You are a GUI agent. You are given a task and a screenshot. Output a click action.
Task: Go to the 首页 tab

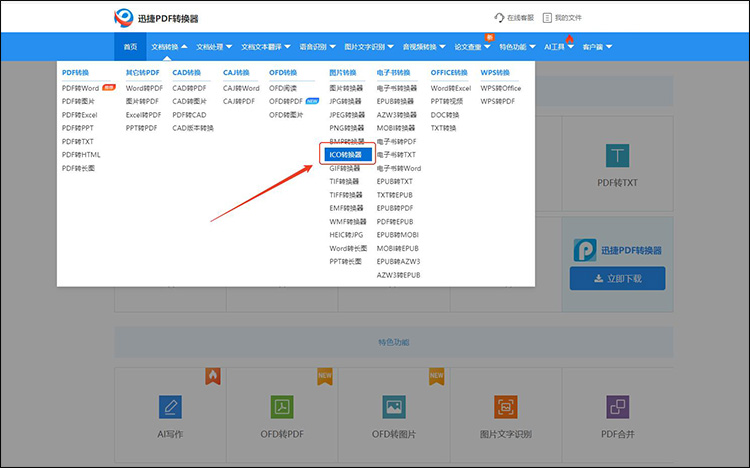[130, 47]
